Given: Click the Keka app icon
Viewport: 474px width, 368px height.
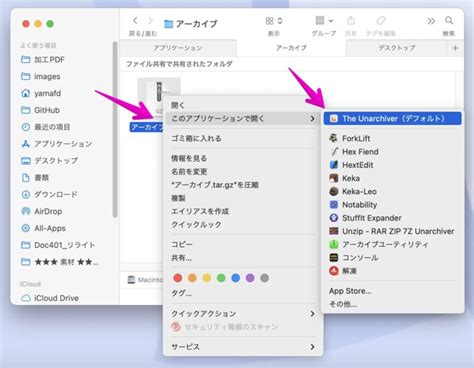Looking at the screenshot, I should tap(334, 178).
